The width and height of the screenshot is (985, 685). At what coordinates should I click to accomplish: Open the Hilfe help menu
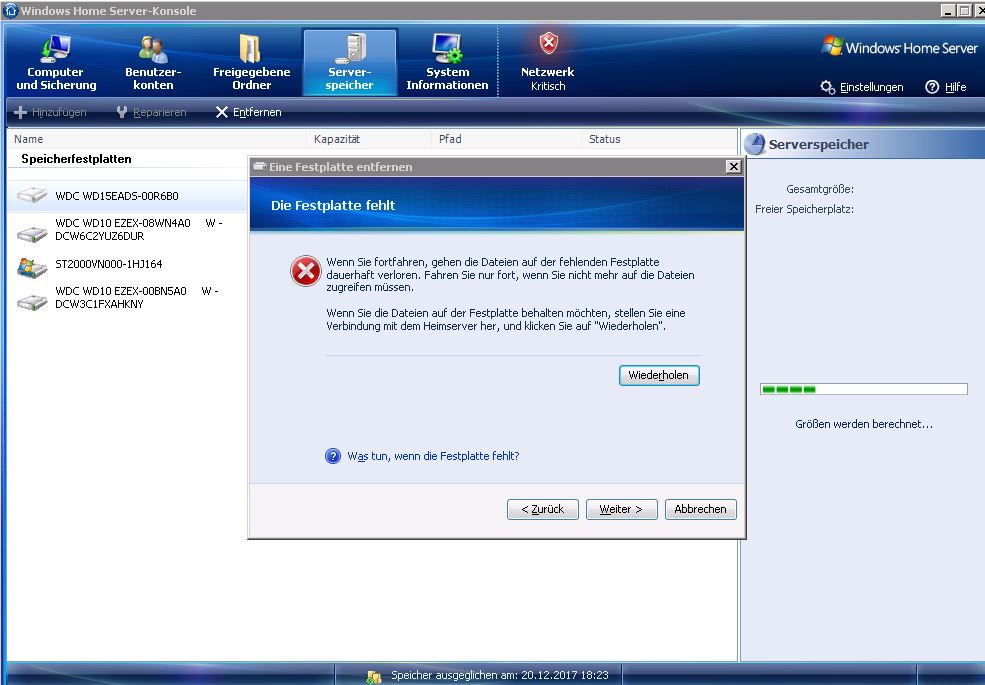[946, 87]
